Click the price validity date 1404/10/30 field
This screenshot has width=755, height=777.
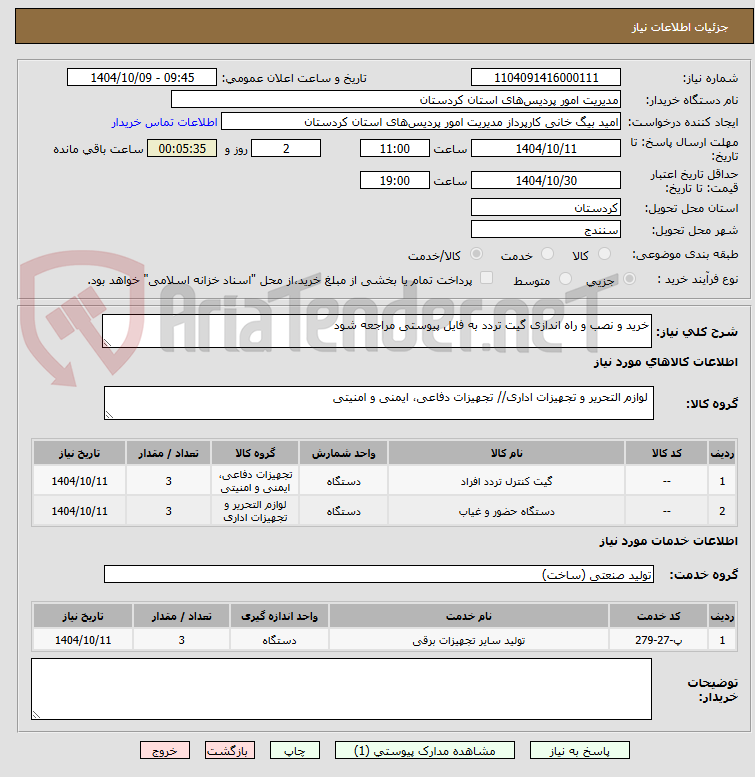point(545,180)
